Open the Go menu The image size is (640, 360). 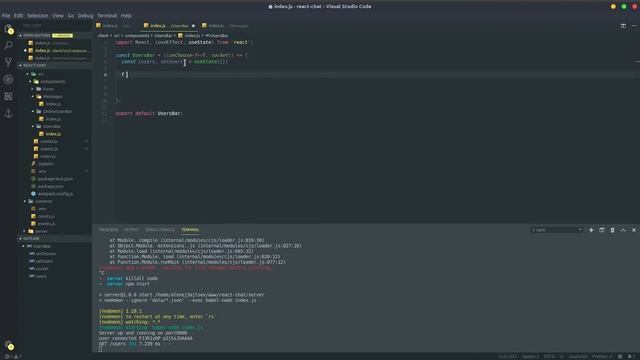(71, 16)
